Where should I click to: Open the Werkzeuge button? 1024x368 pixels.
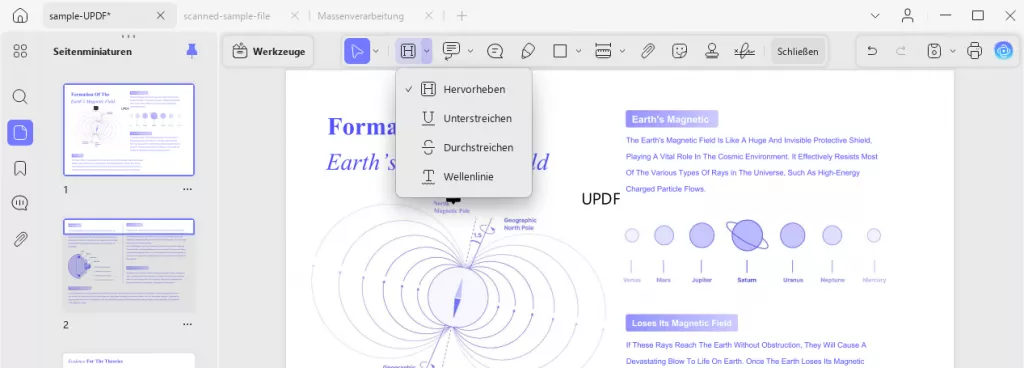pos(268,51)
